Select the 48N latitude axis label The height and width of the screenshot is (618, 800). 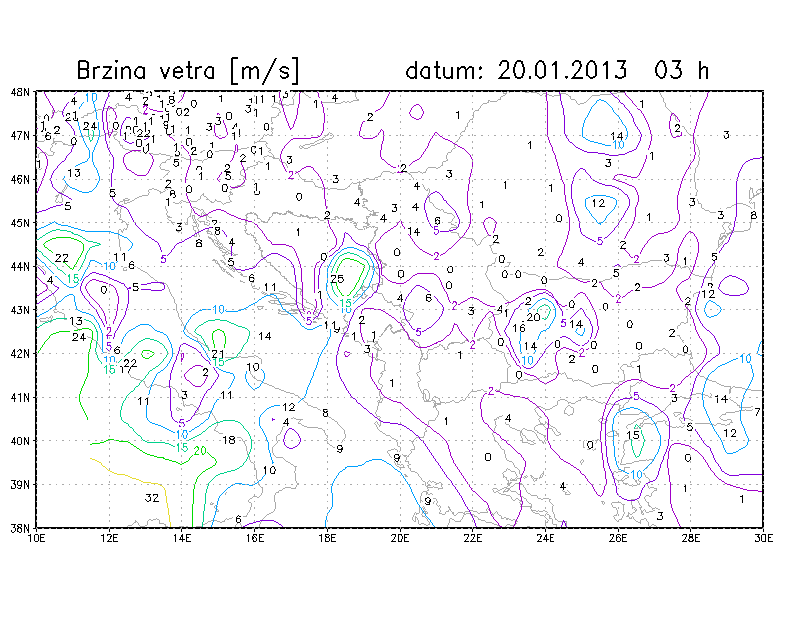click(19, 92)
